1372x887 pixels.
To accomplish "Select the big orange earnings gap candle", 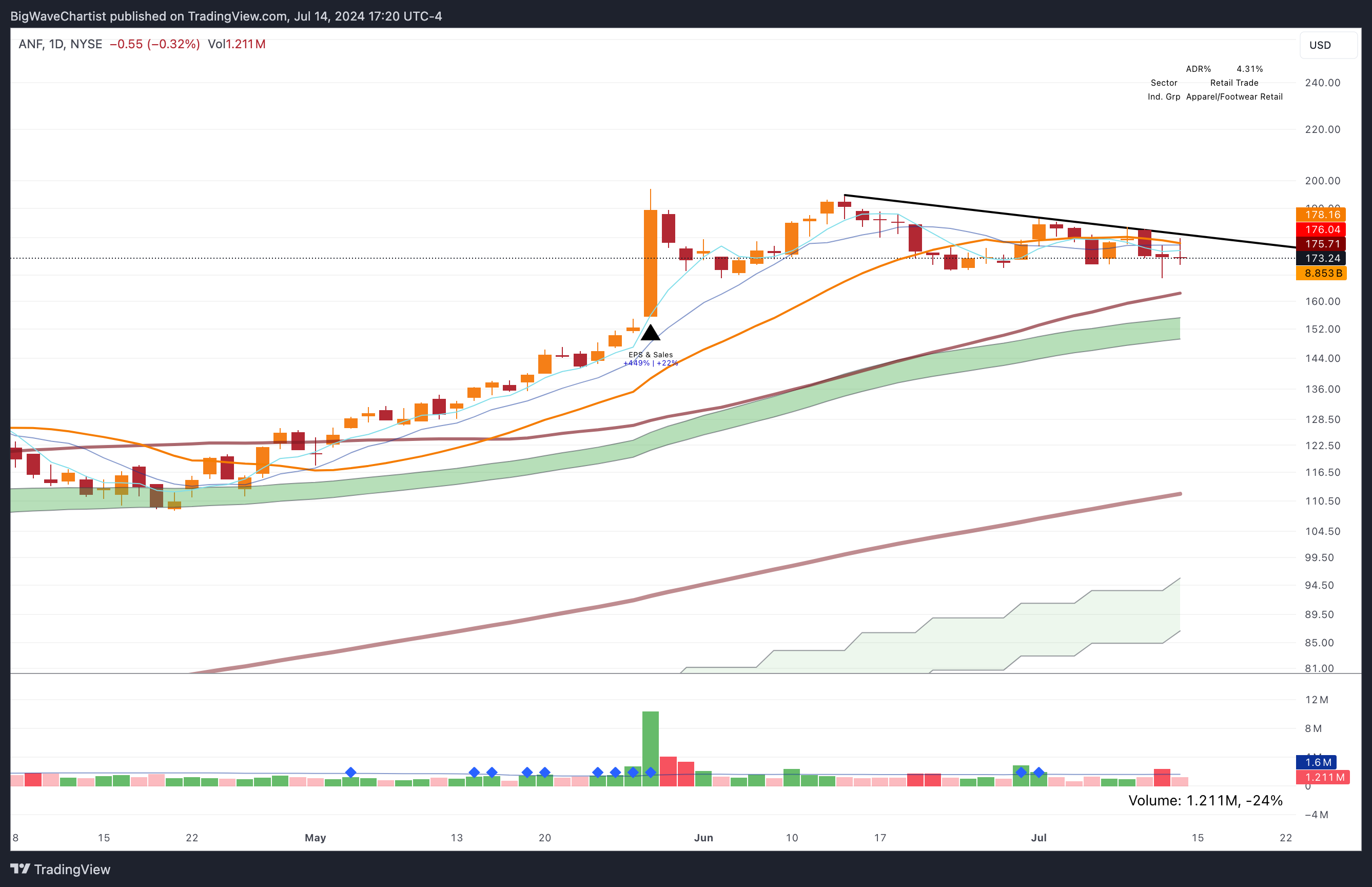I will [650, 262].
